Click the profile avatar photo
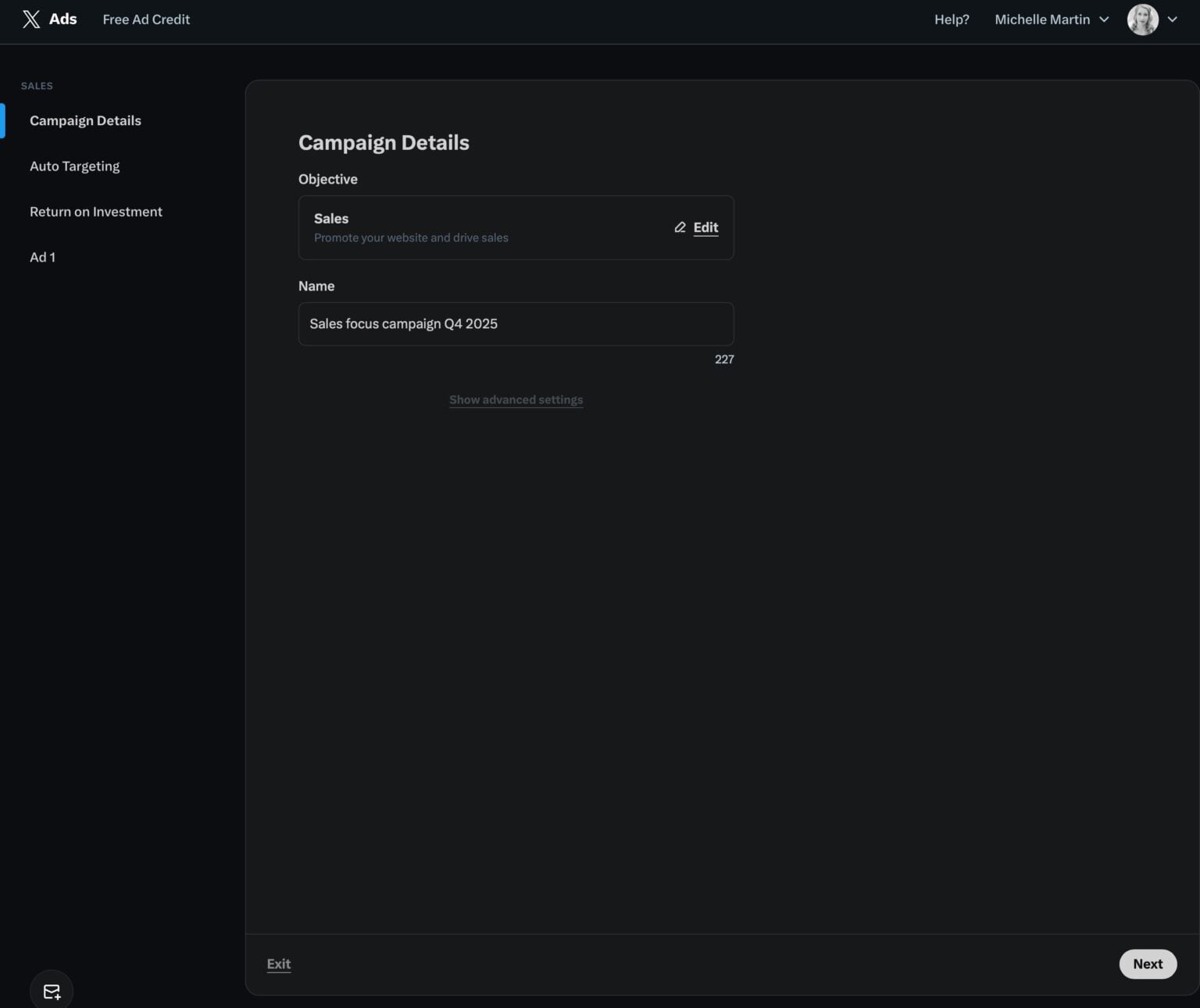The height and width of the screenshot is (1008, 1200). (1142, 20)
